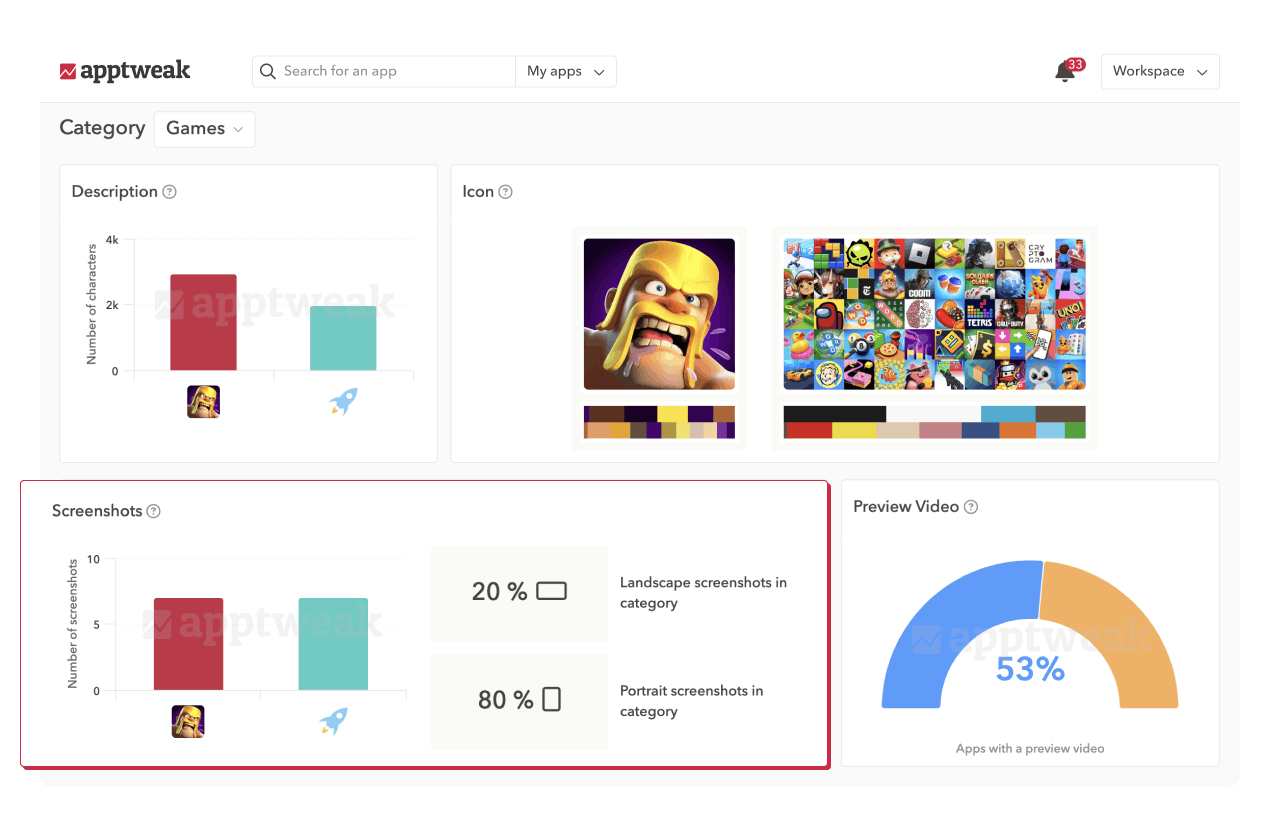This screenshot has width=1280, height=827.
Task: Click help icon next to Description
Action: click(170, 192)
